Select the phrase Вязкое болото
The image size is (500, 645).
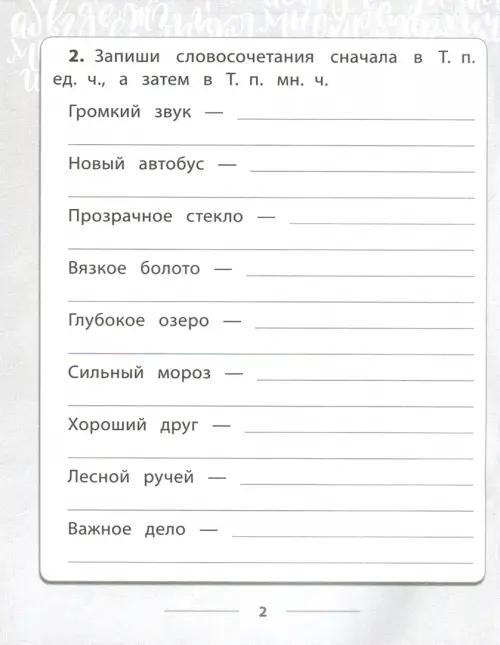click(x=134, y=268)
